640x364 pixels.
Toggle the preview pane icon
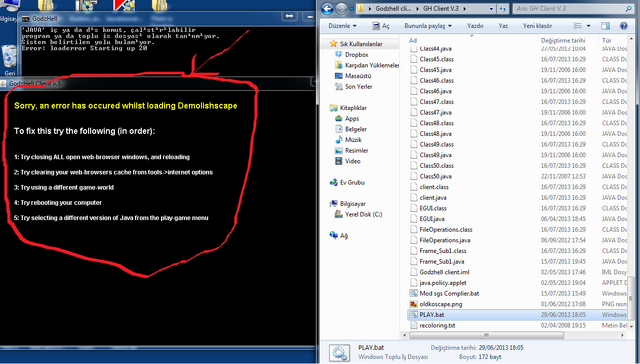point(605,26)
